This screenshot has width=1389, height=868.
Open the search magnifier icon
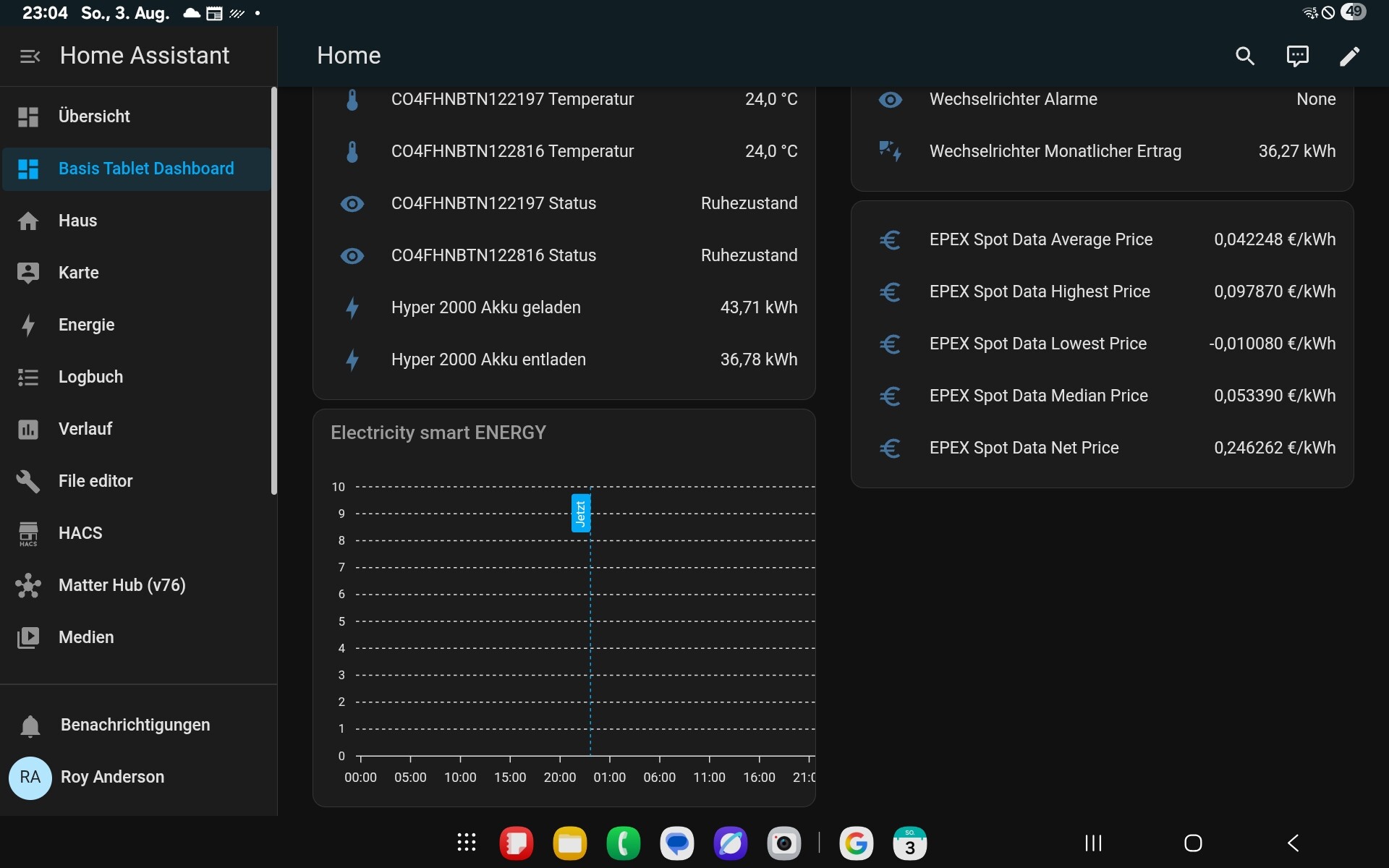(x=1244, y=56)
